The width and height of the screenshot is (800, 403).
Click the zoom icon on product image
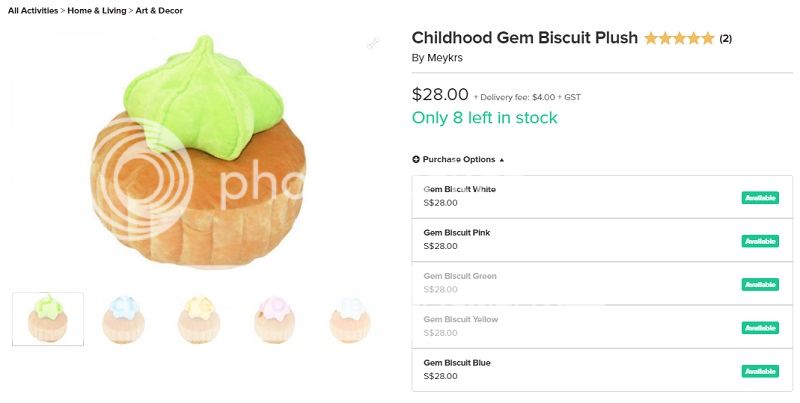coord(373,43)
